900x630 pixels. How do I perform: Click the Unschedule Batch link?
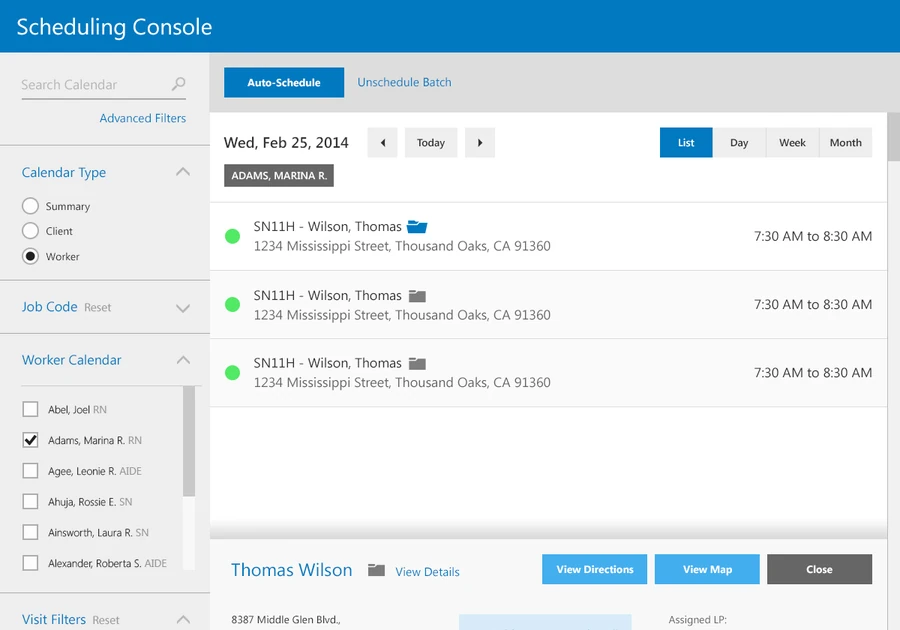(405, 82)
